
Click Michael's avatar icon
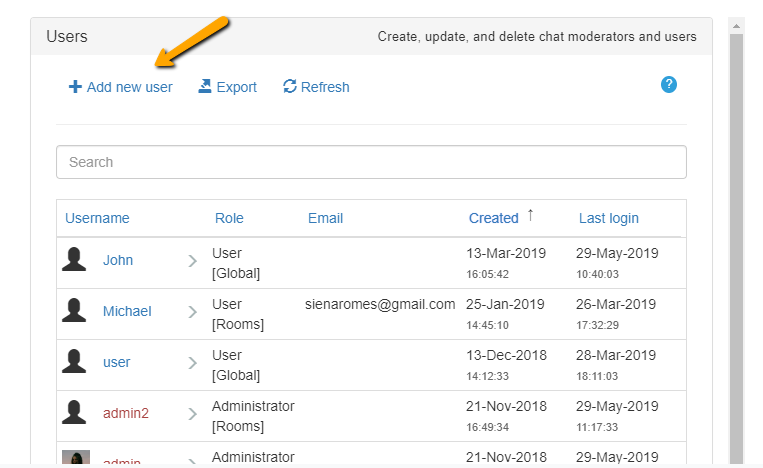(74, 311)
